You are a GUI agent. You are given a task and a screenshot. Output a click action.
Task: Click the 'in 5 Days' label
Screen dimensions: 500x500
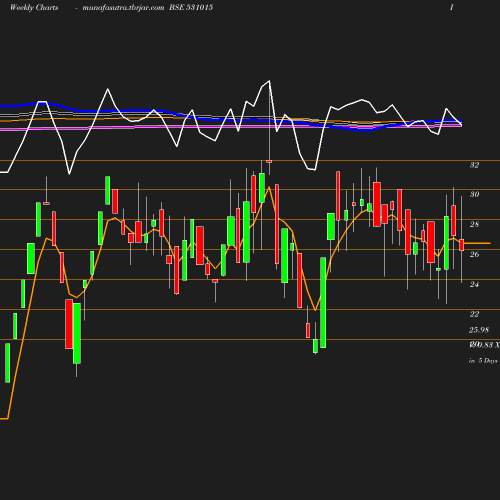483,361
